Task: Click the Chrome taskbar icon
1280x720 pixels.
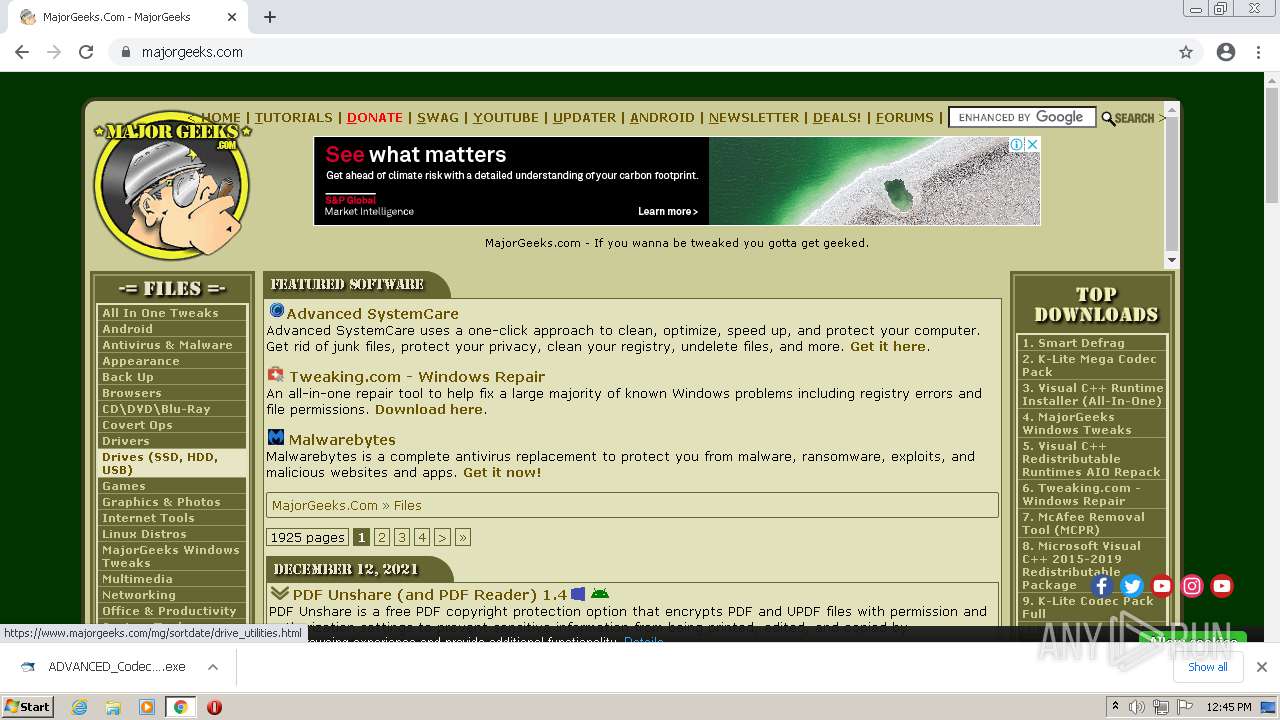Action: click(180, 707)
